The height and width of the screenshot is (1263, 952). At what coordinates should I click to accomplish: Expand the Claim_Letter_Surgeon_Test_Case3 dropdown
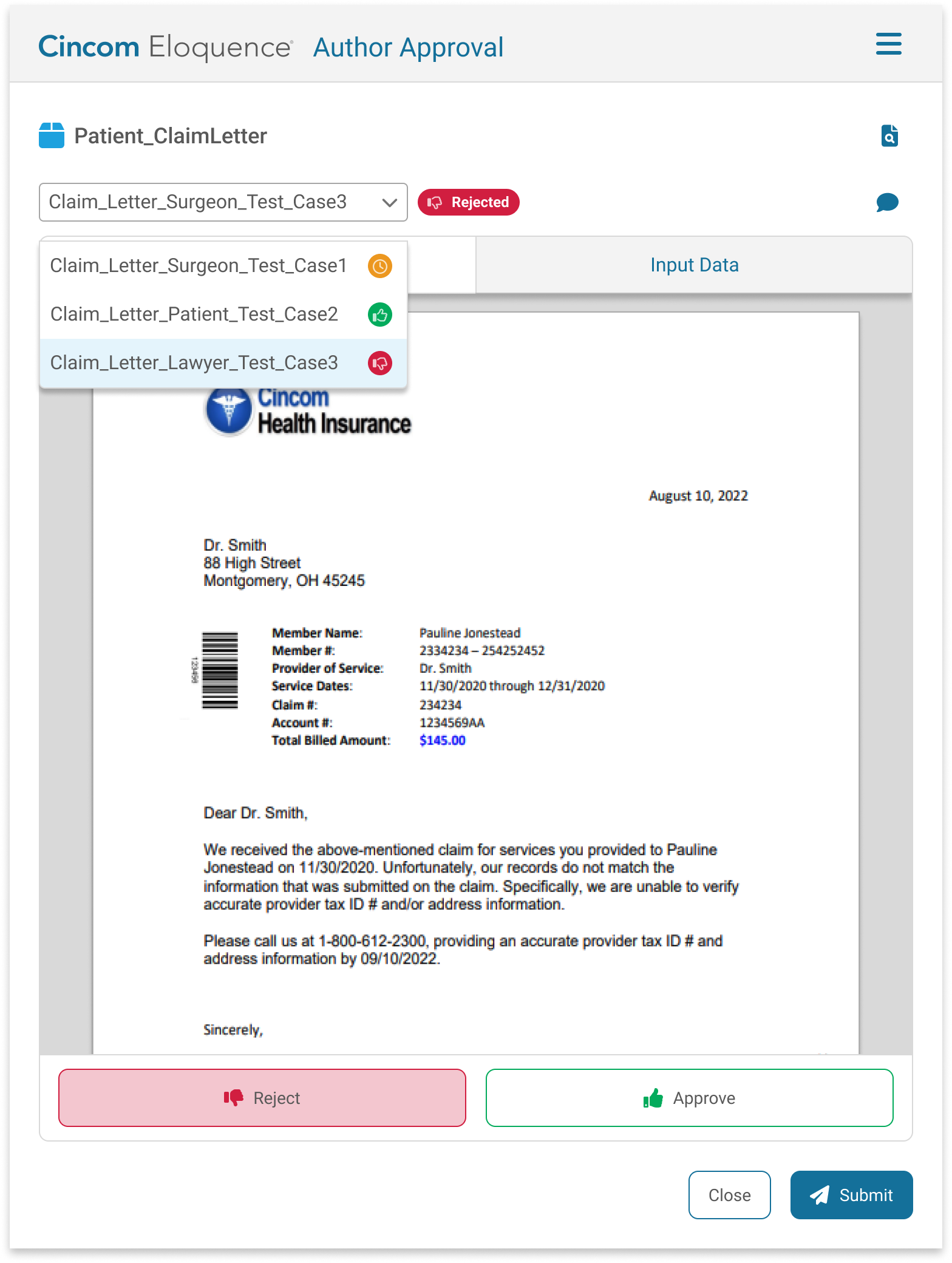click(223, 202)
